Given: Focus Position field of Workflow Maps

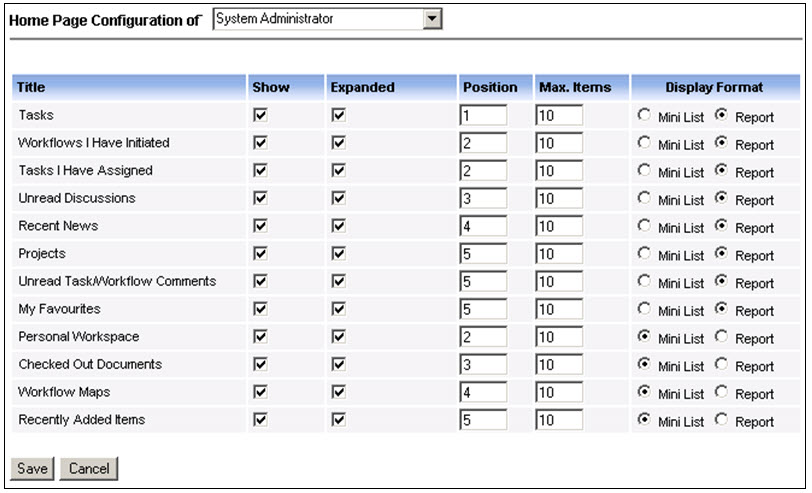Looking at the screenshot, I should [483, 393].
